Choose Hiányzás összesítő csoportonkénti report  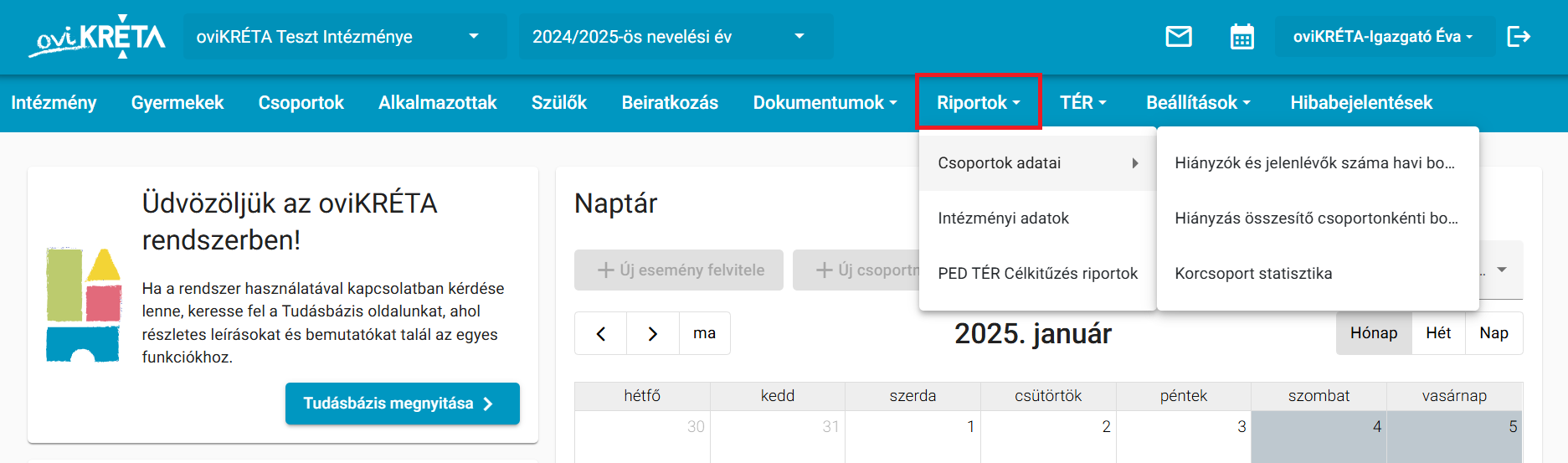click(x=1318, y=219)
